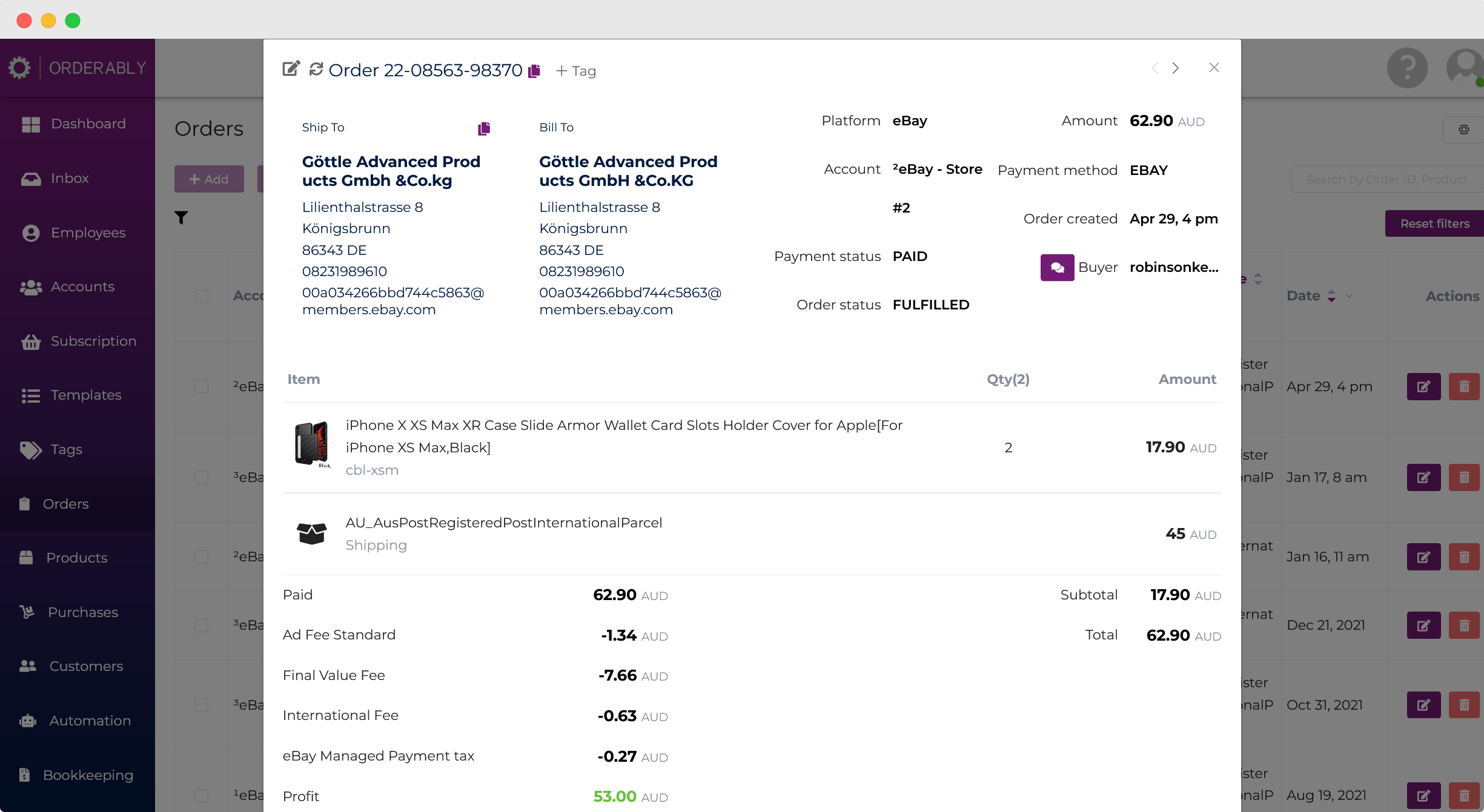Open Date column dropdown chevron

[x=1349, y=296]
